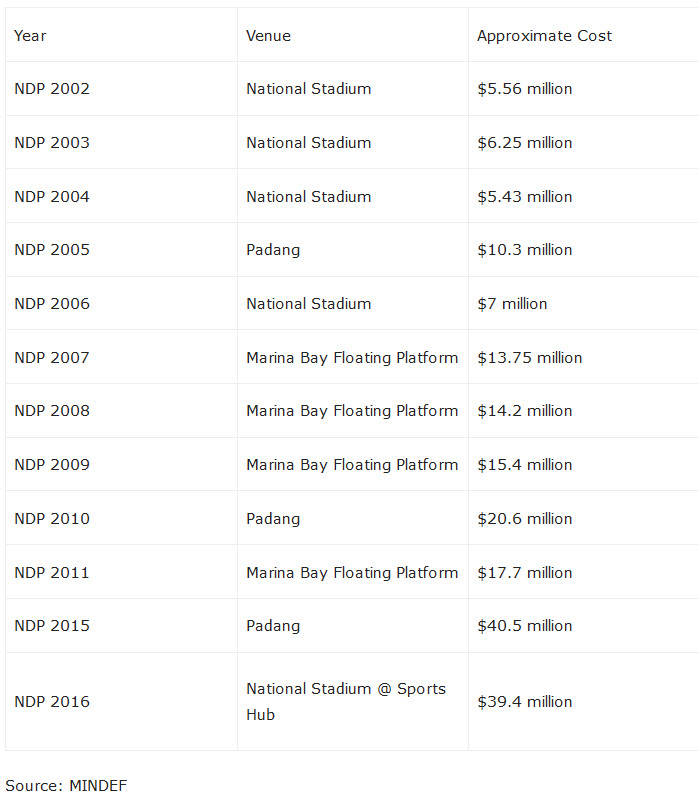Click the $6.25 million cost value
Screen dimensions: 699x799
coord(524,143)
